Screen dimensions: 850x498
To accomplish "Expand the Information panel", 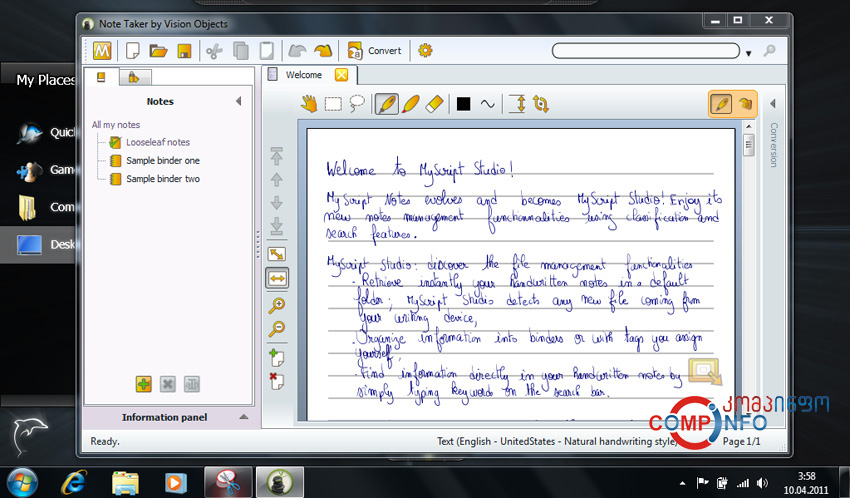I will coord(243,417).
